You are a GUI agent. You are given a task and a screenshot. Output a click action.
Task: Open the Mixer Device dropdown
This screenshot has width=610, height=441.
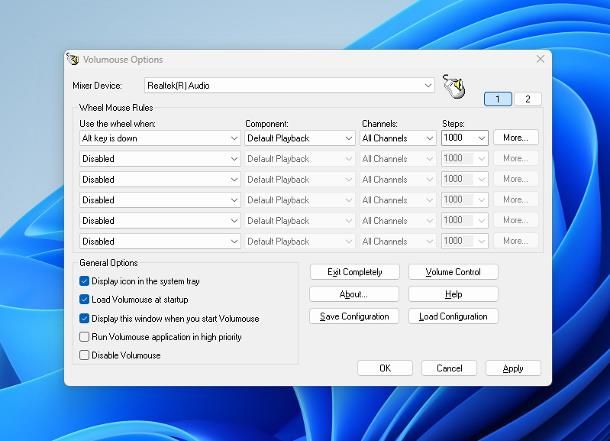tap(289, 85)
